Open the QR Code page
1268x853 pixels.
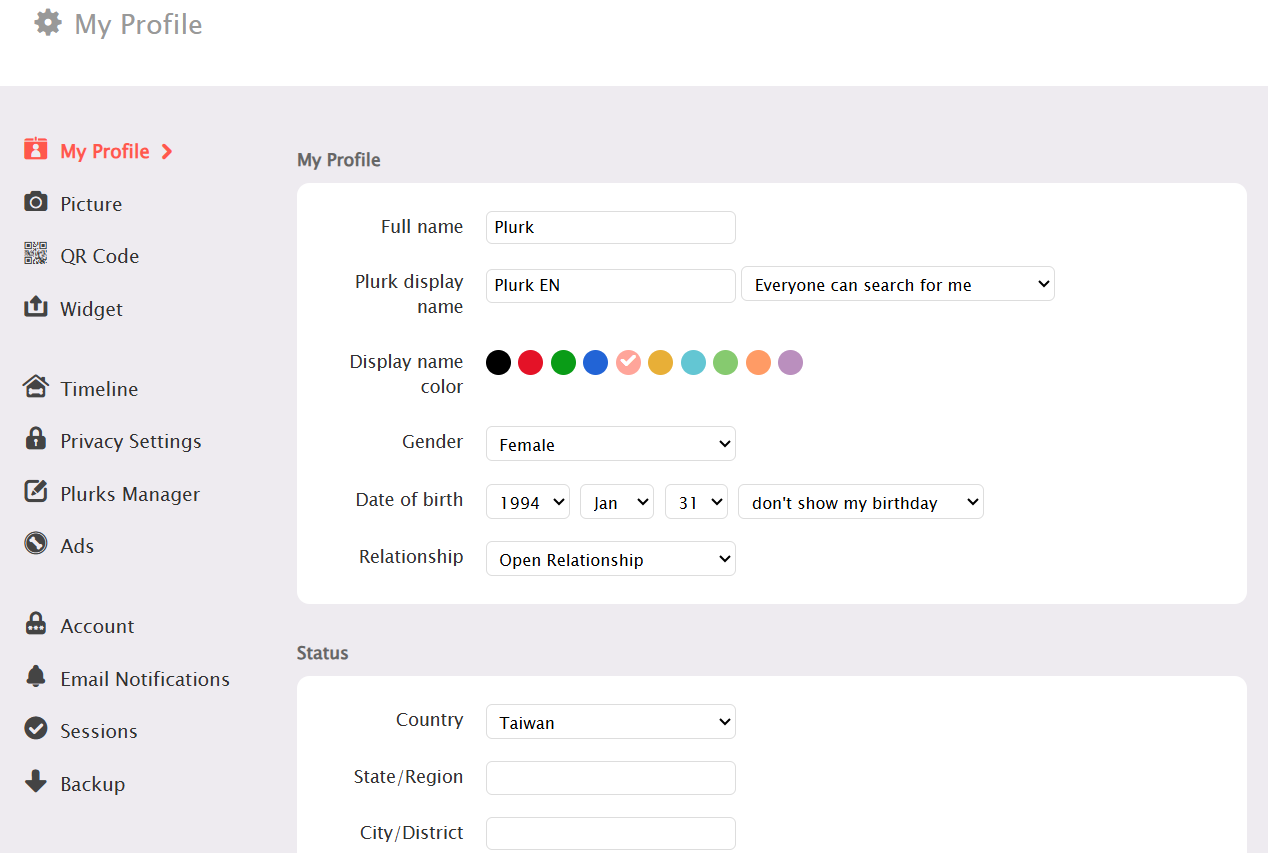click(x=100, y=256)
